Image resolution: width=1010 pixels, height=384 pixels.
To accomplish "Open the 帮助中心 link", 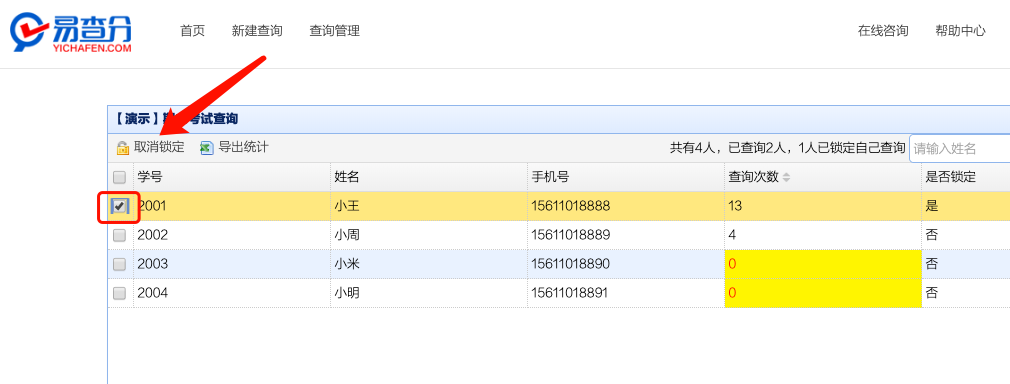I will click(x=960, y=31).
